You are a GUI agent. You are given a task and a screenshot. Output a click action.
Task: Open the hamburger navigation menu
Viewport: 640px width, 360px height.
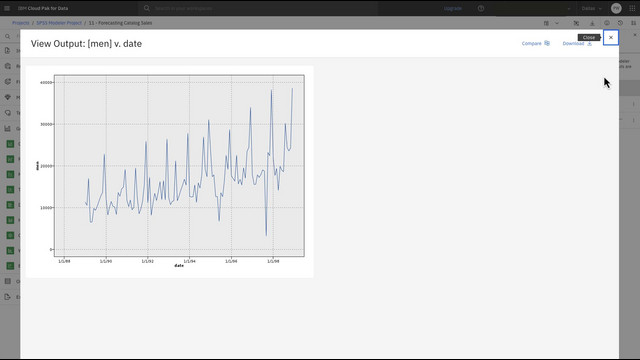coord(7,8)
